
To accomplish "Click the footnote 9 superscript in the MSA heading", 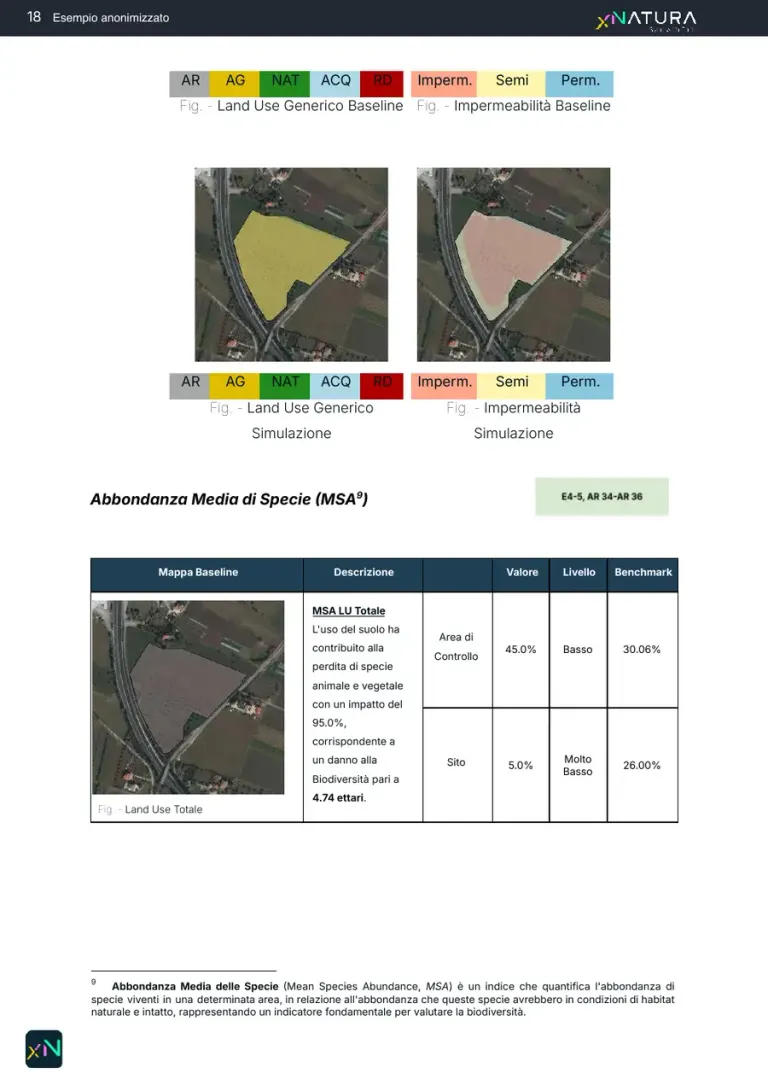I will point(360,494).
